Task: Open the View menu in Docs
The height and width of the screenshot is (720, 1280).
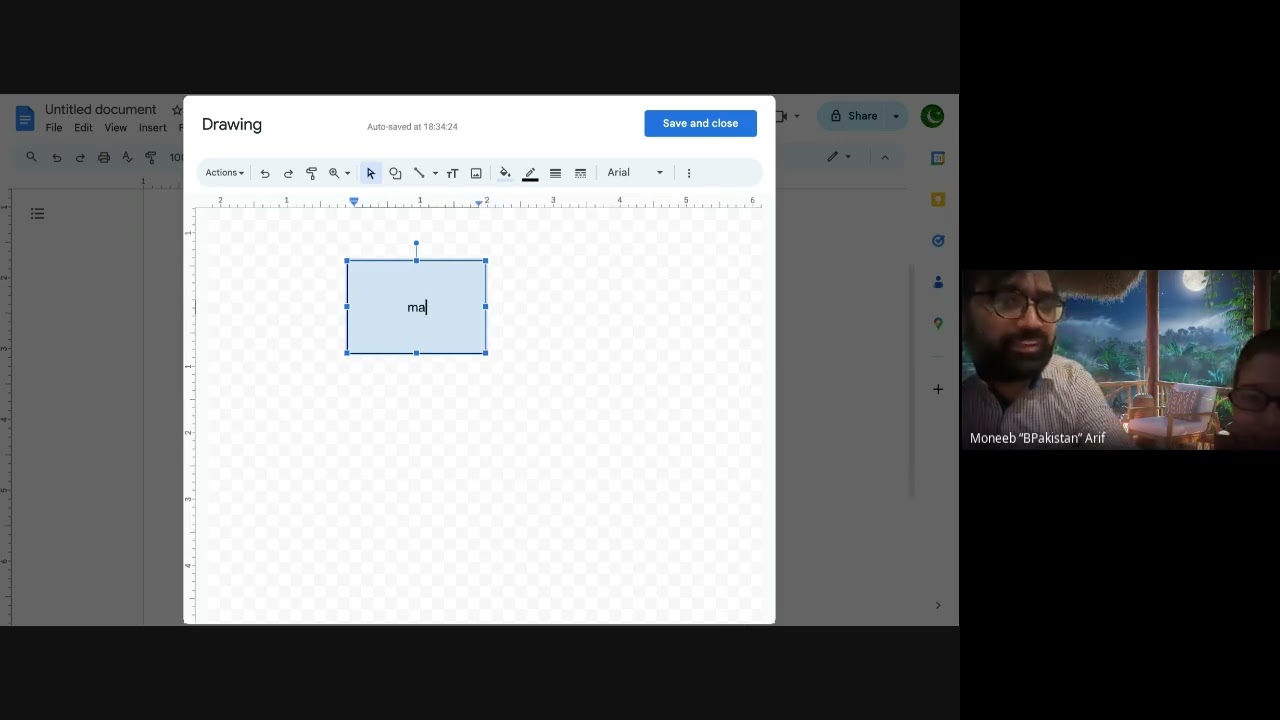Action: coord(116,128)
